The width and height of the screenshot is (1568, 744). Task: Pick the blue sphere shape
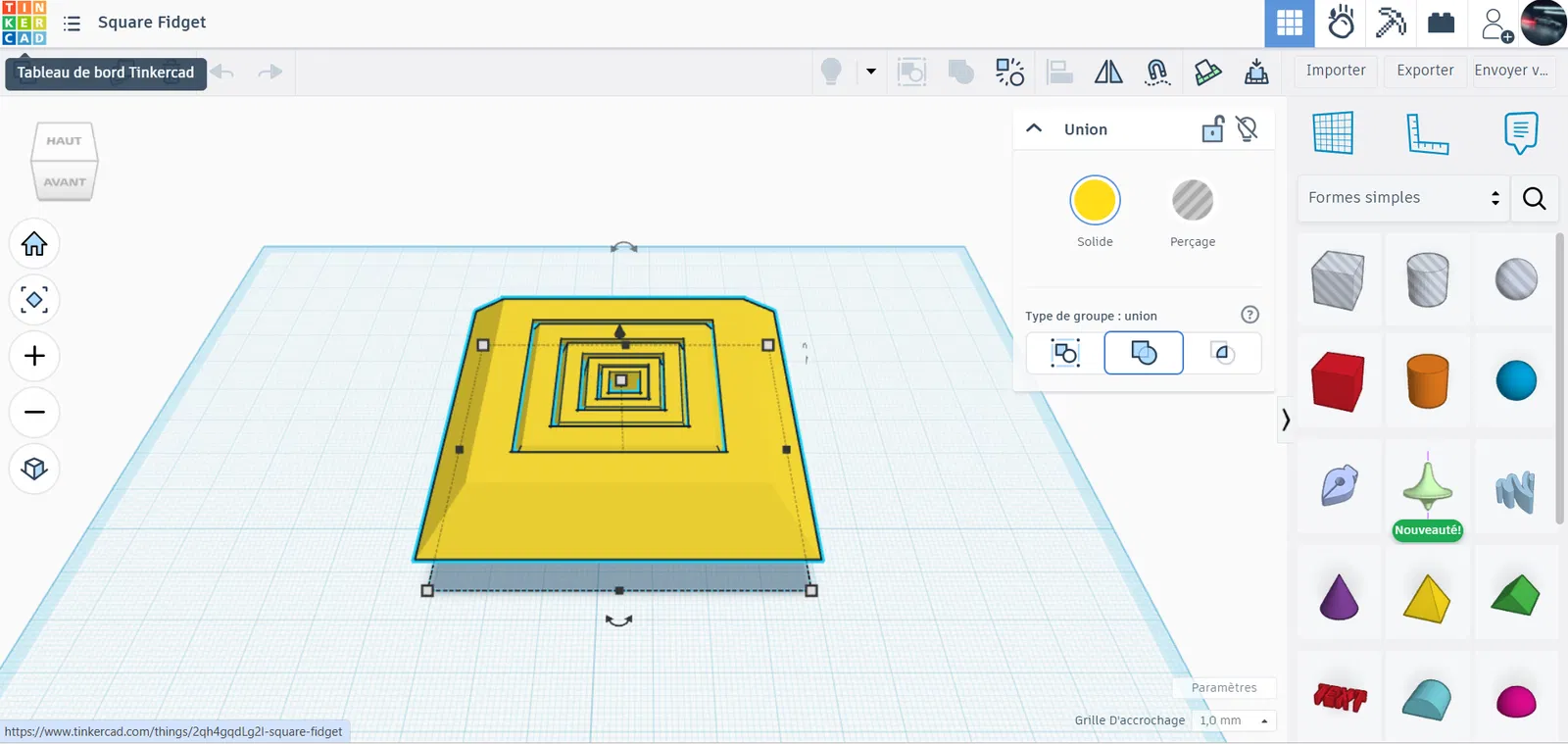click(1516, 380)
